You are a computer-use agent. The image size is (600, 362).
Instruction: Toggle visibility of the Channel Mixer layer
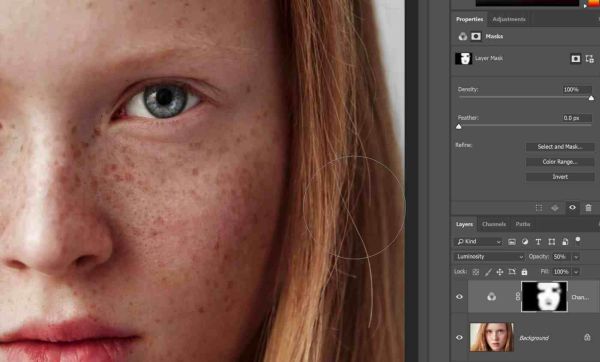[x=459, y=297]
